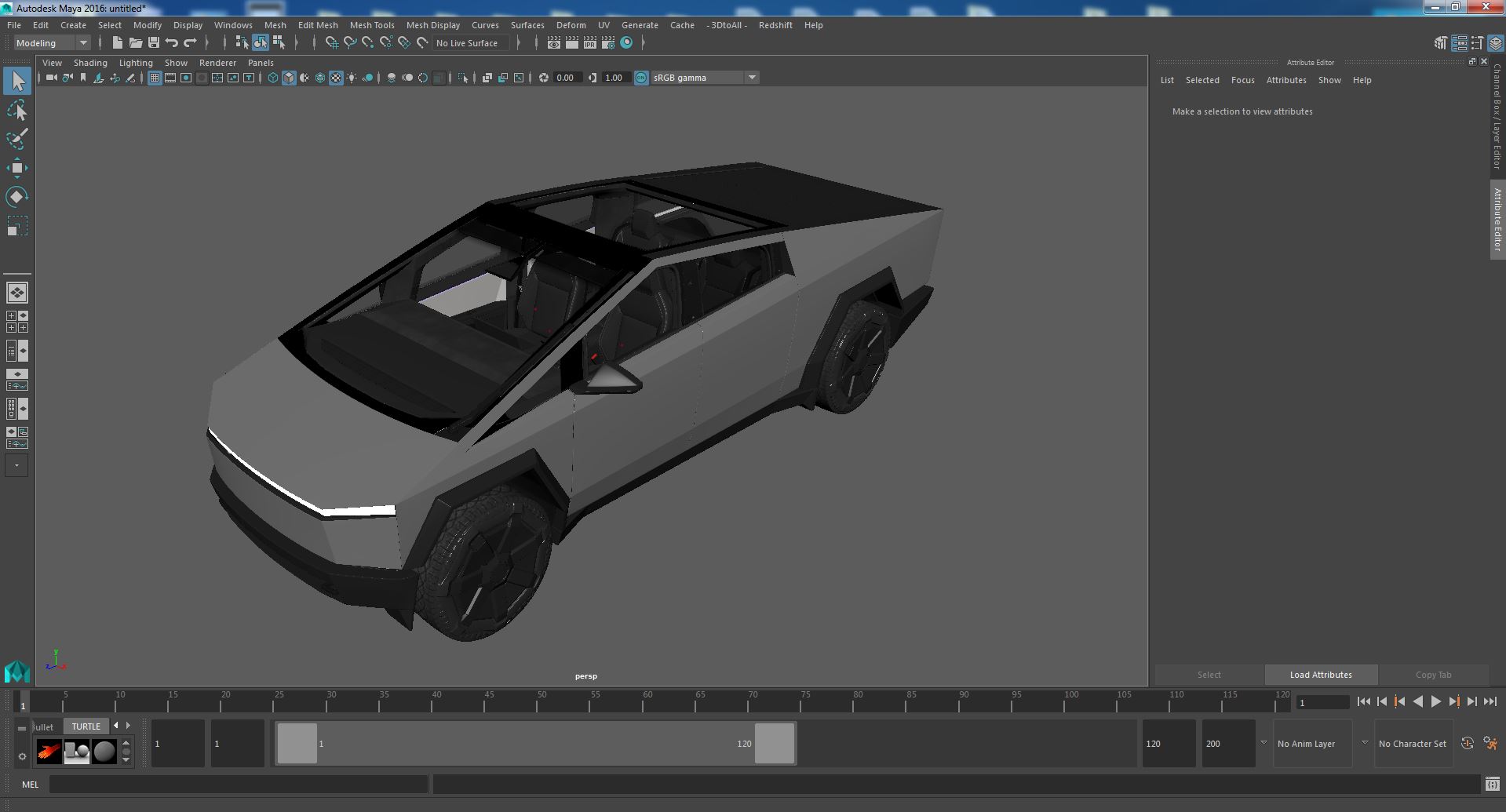The width and height of the screenshot is (1506, 812).
Task: Open the viewport Renderer menu
Action: pos(217,63)
